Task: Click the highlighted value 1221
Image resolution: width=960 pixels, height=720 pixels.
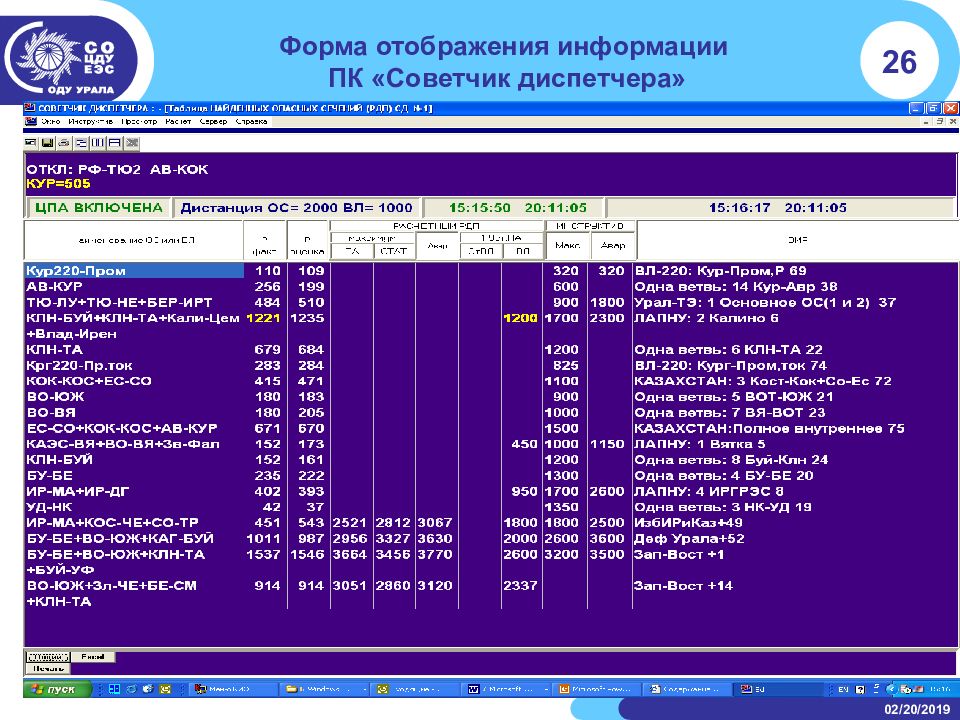Action: coord(263,318)
